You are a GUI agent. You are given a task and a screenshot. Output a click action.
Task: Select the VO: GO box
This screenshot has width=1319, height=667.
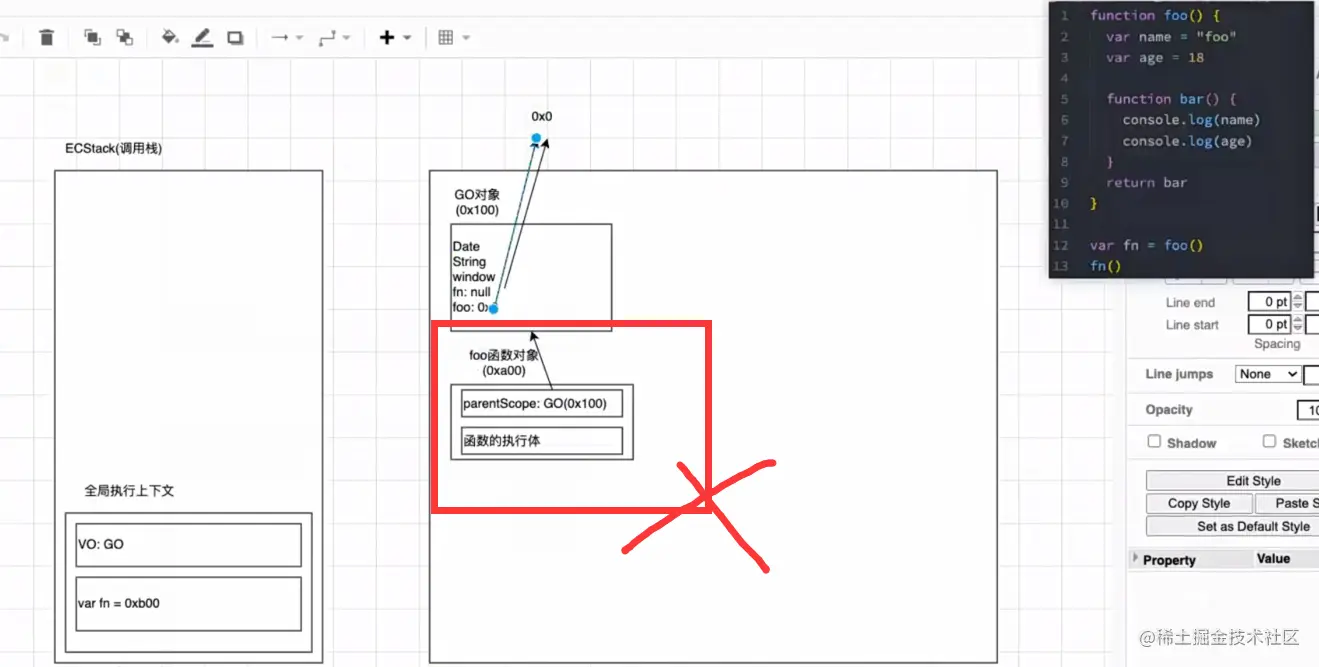click(188, 545)
